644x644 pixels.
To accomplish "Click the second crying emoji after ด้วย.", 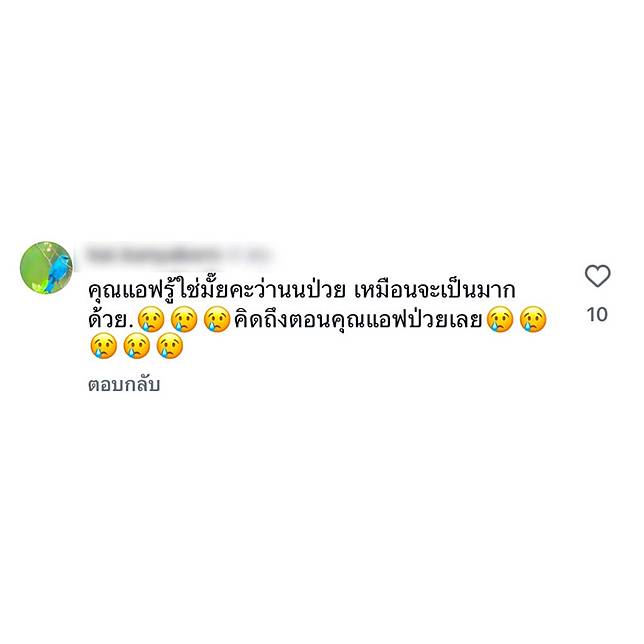I will 184,319.
